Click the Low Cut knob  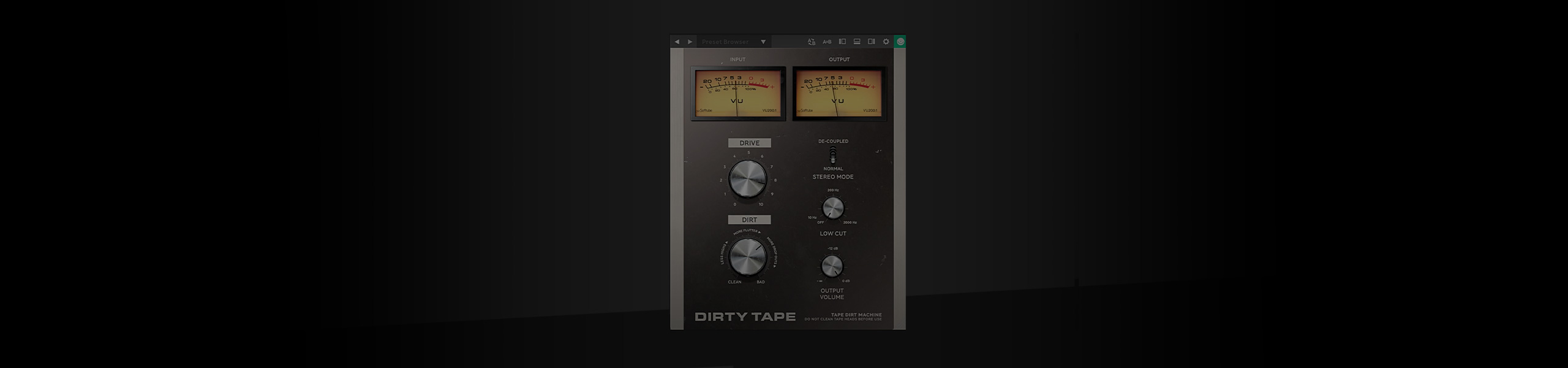(x=832, y=209)
